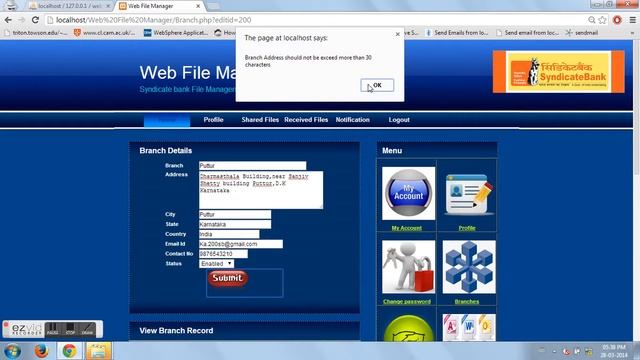Click the ezvid pause button

coord(52,329)
